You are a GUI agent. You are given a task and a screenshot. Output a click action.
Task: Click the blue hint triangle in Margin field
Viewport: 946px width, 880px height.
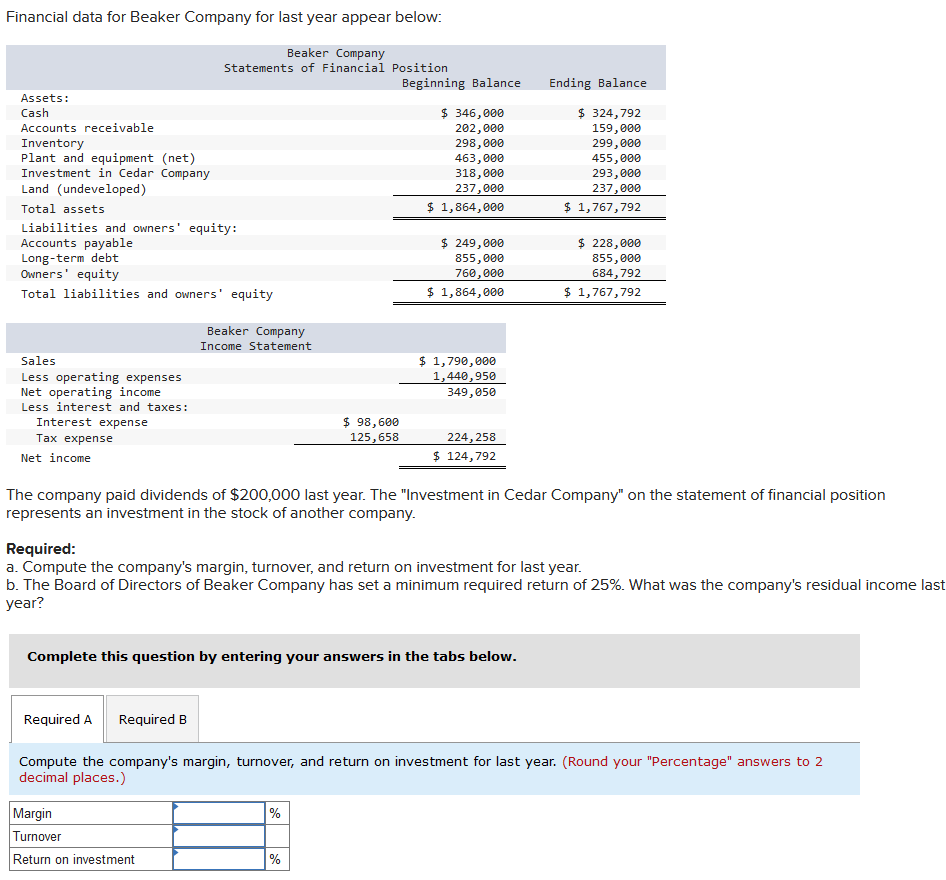(178, 808)
